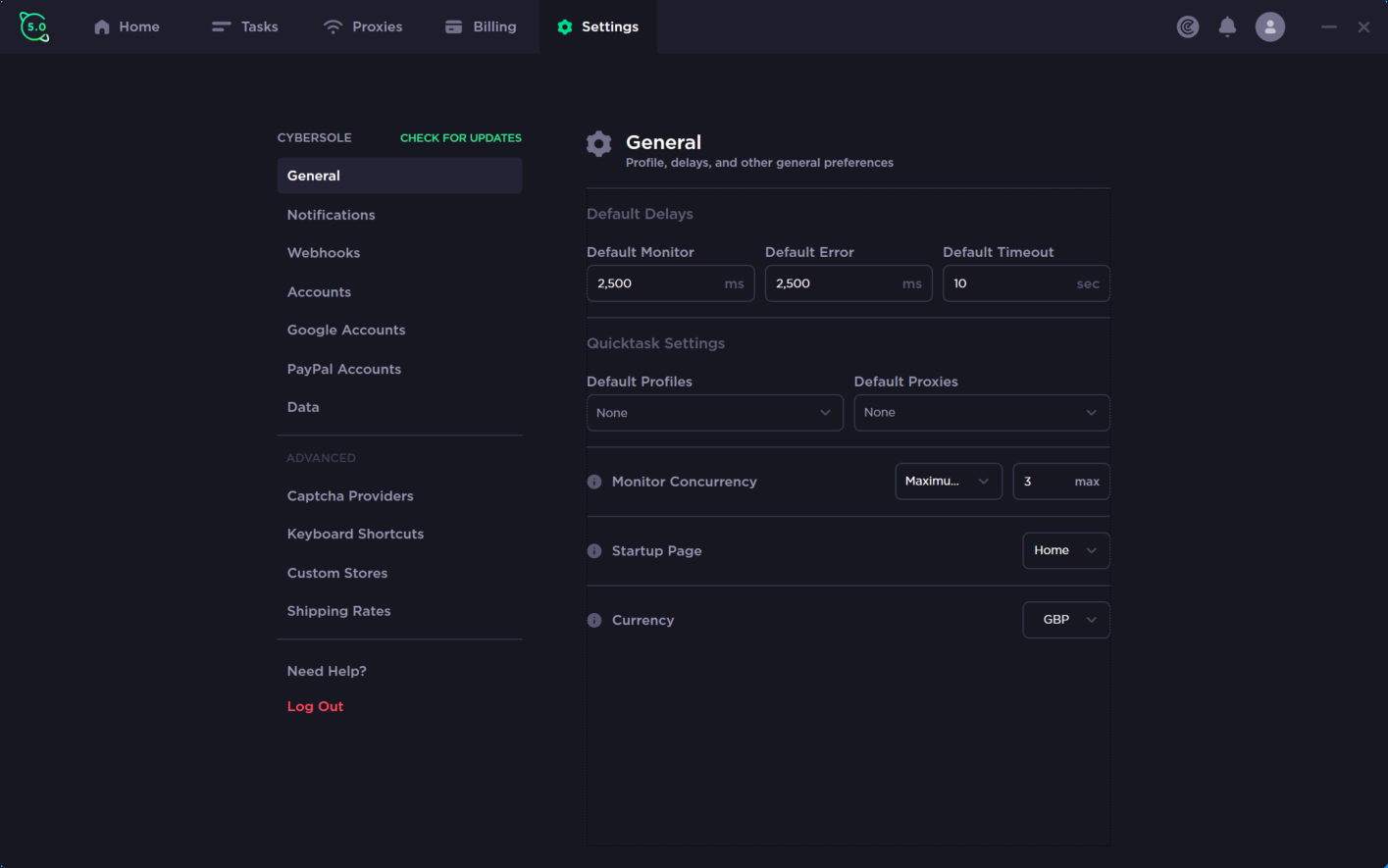Minimize the Cybersole window
This screenshot has width=1388, height=868.
(1329, 26)
